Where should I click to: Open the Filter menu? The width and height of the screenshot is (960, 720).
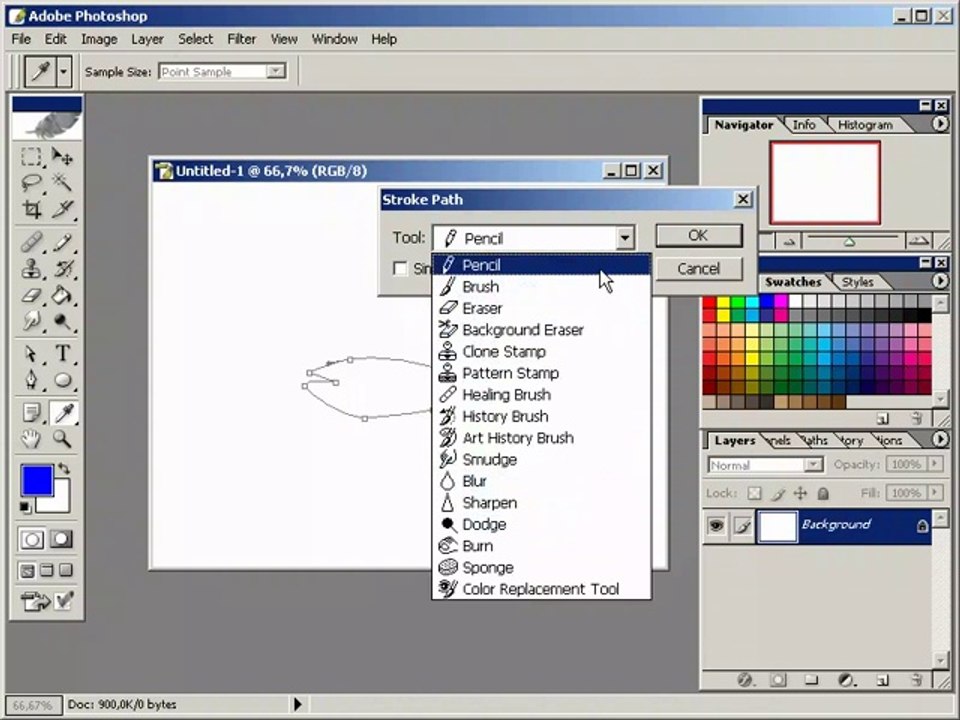click(x=241, y=39)
